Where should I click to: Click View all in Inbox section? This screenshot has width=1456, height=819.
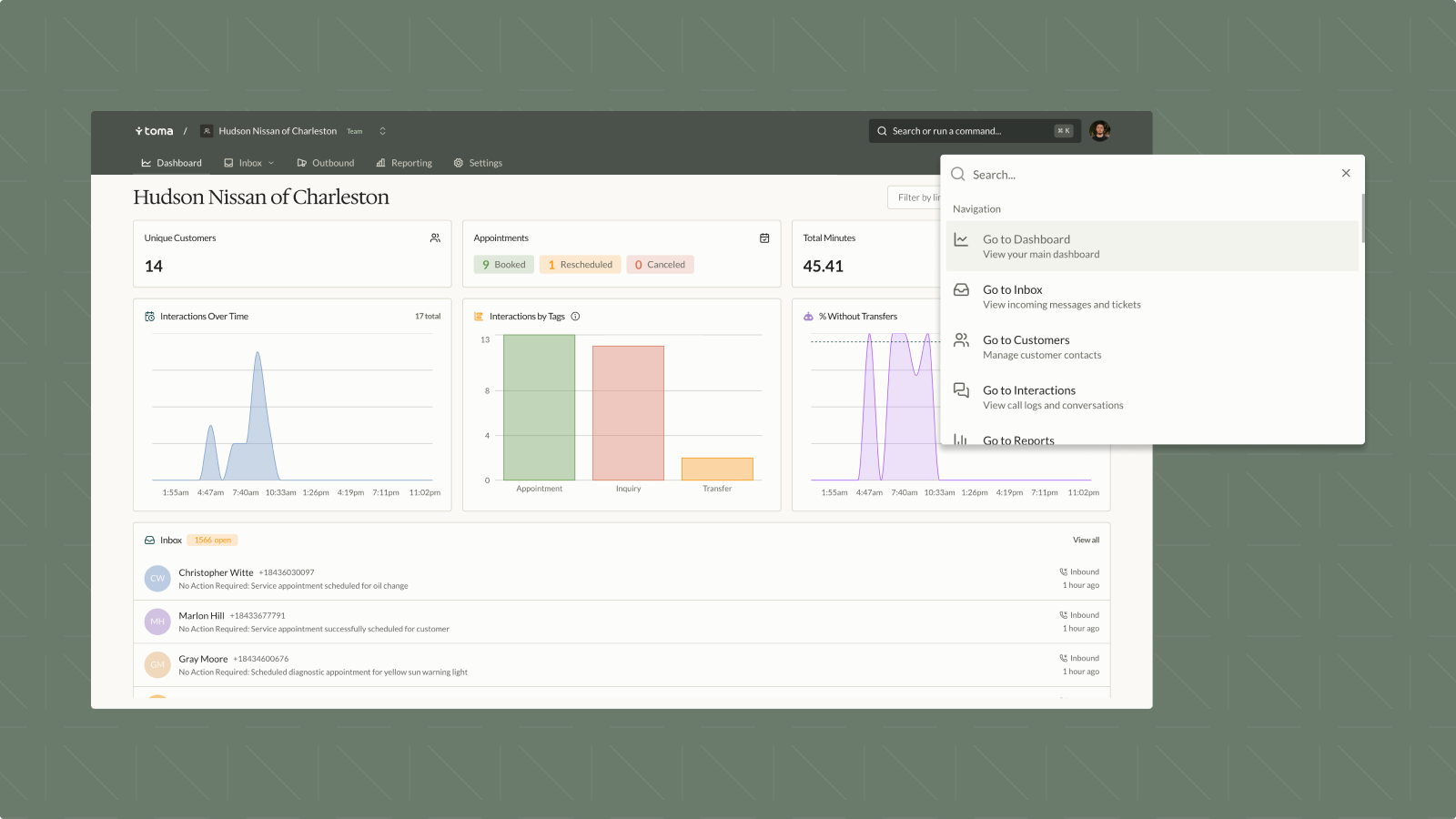click(x=1086, y=541)
